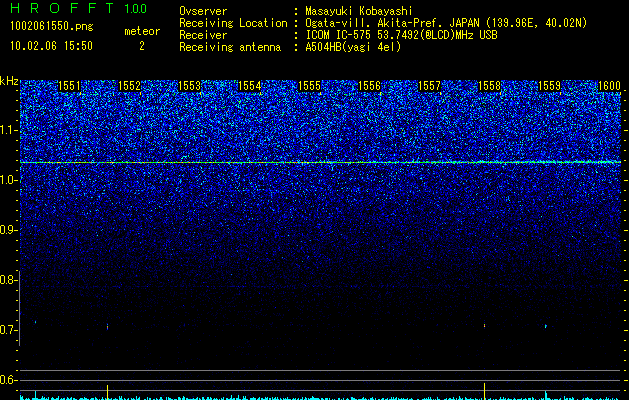Viewport: 629px width, 400px height.
Task: Click the Receiver label
Action: pos(203,35)
